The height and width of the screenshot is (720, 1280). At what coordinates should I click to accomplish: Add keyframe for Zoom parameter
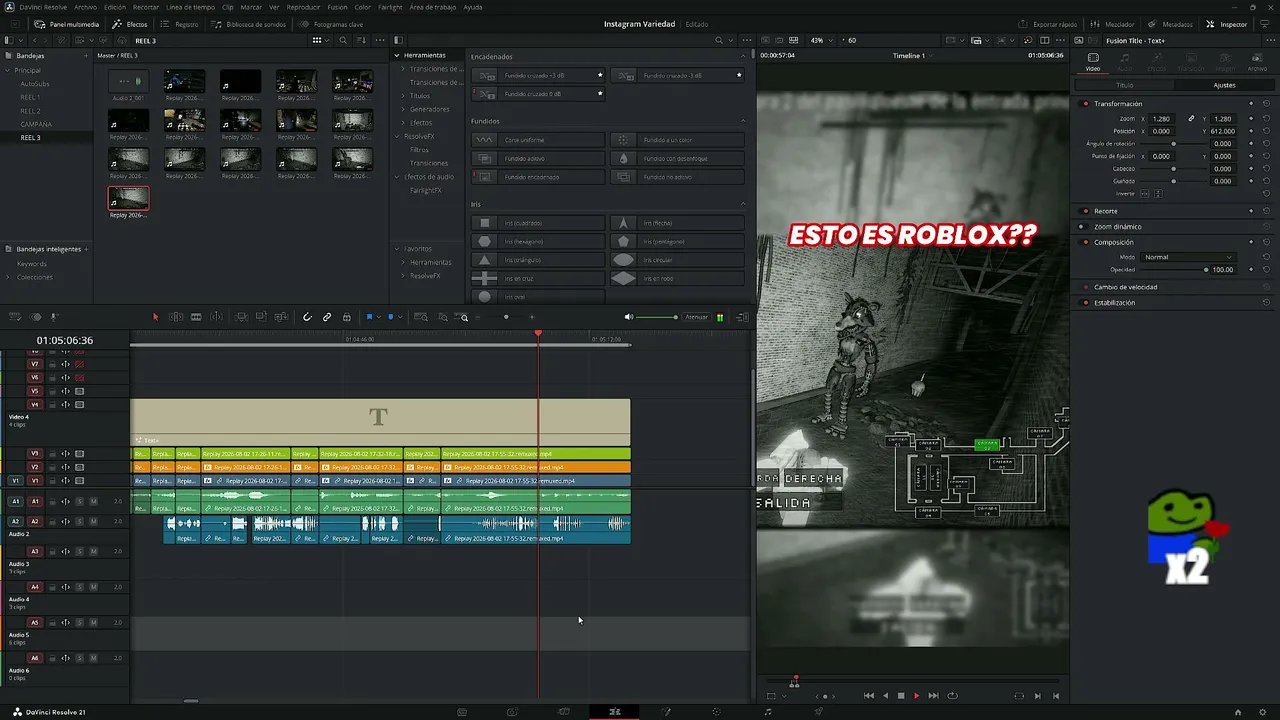[1251, 118]
